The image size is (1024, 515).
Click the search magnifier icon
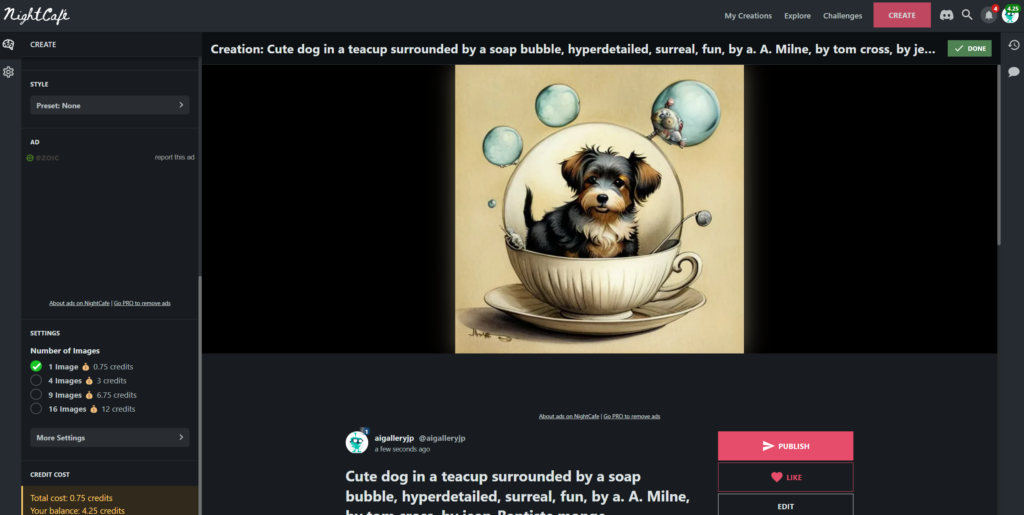[x=967, y=14]
